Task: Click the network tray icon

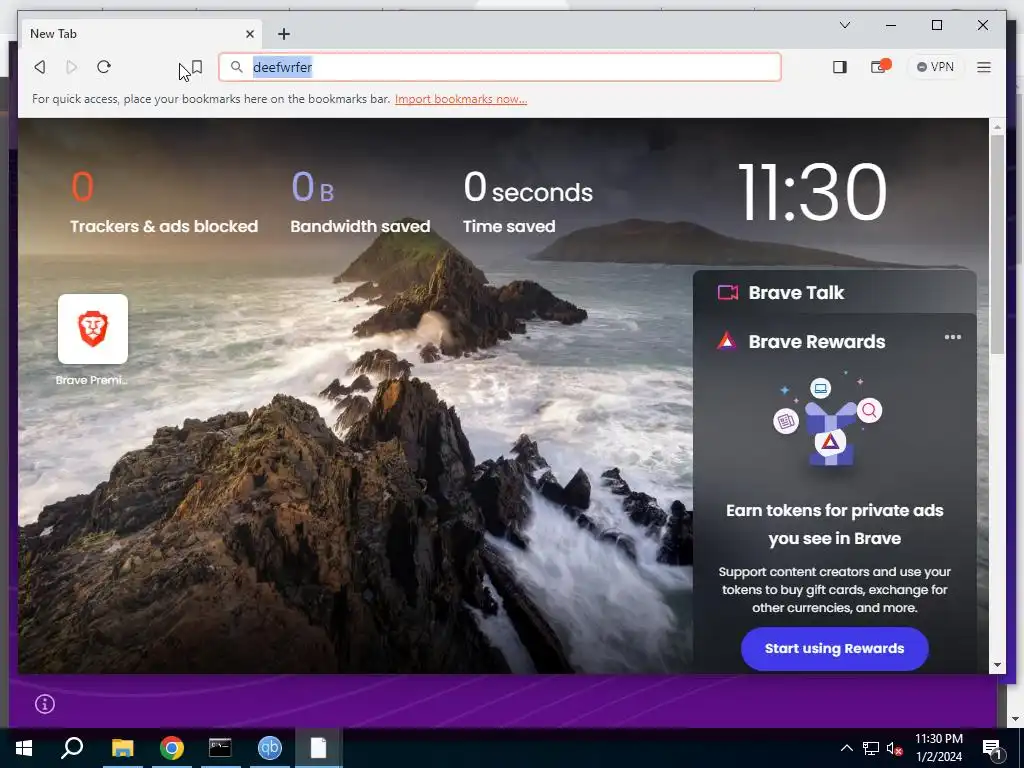Action: (x=871, y=748)
